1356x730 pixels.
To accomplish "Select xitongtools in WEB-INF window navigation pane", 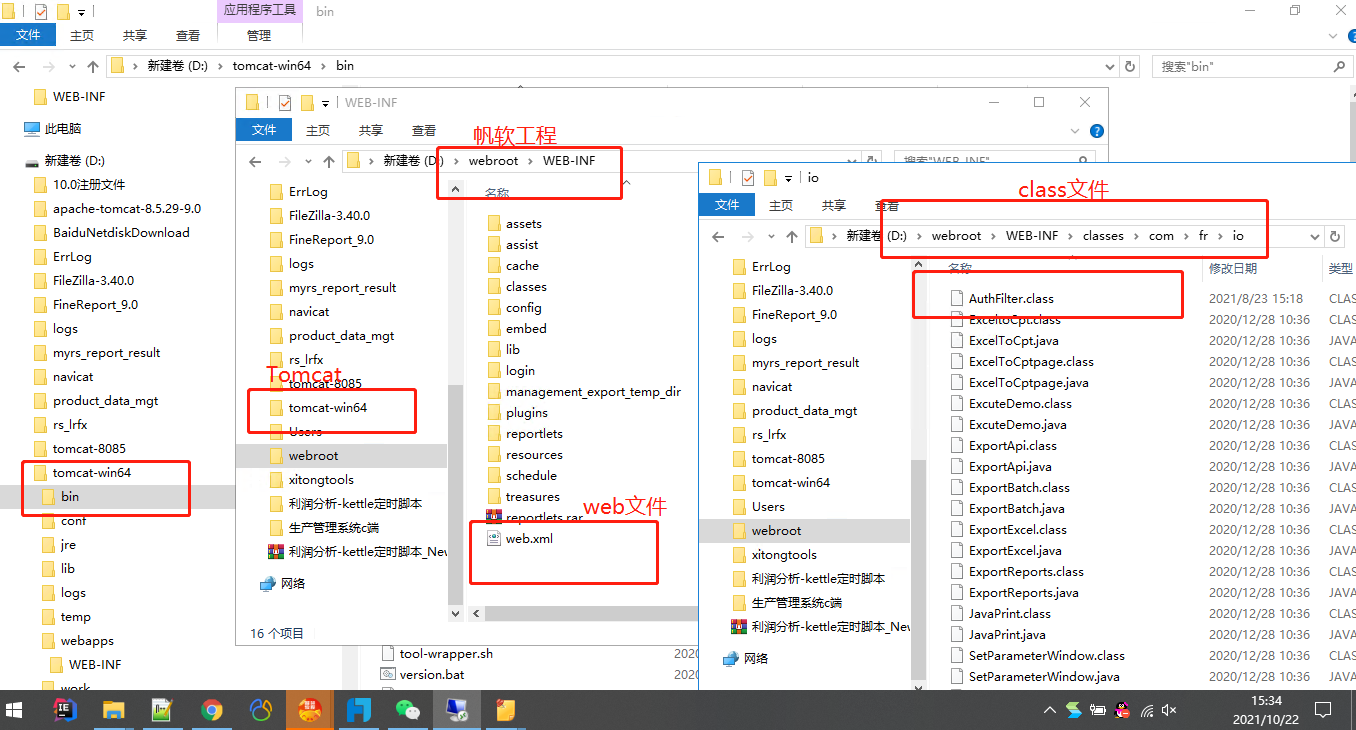I will [321, 480].
